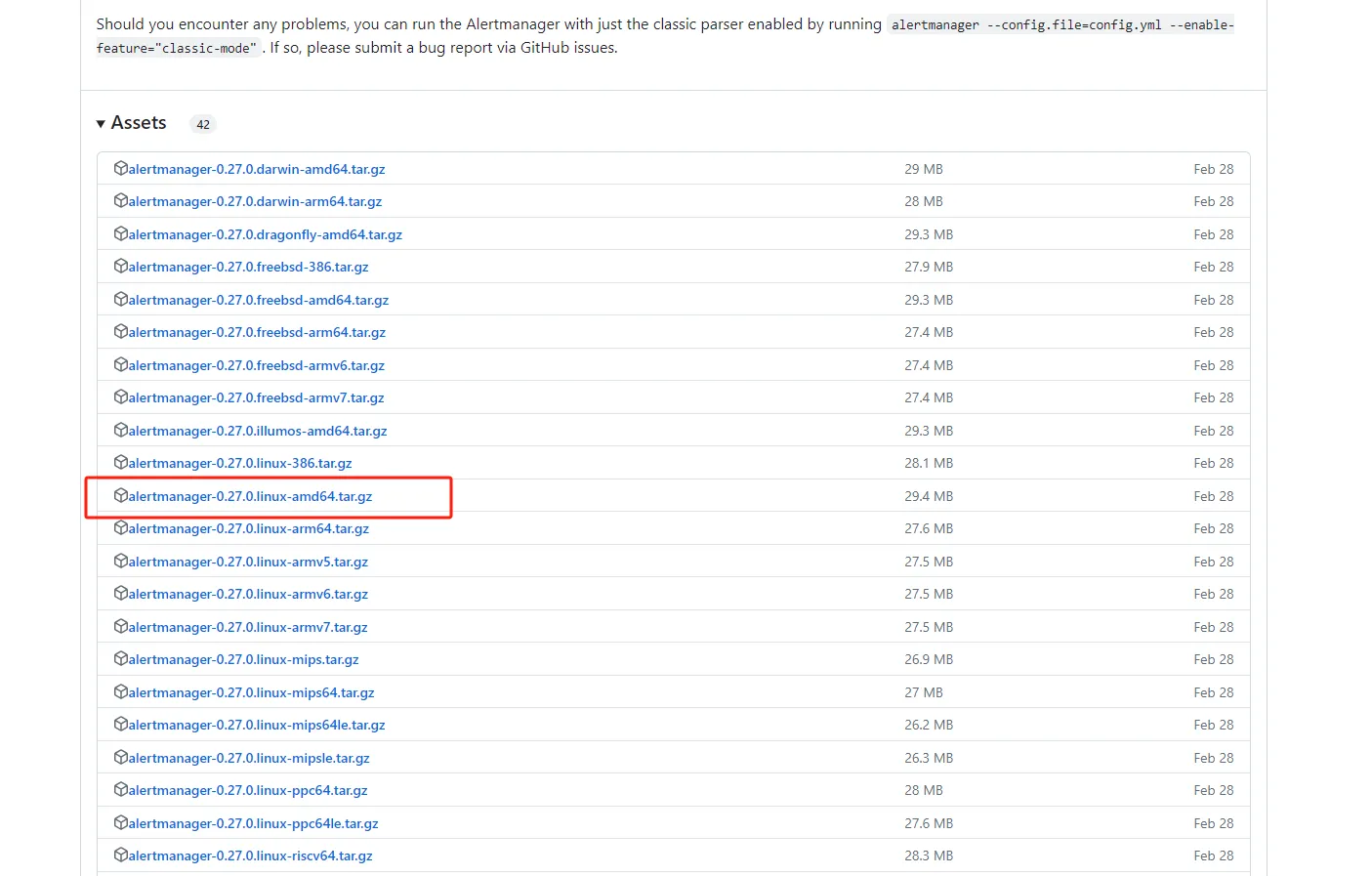The width and height of the screenshot is (1372, 876).
Task: Click package icon beside linux-armv6 tarball
Action: pyautogui.click(x=121, y=593)
